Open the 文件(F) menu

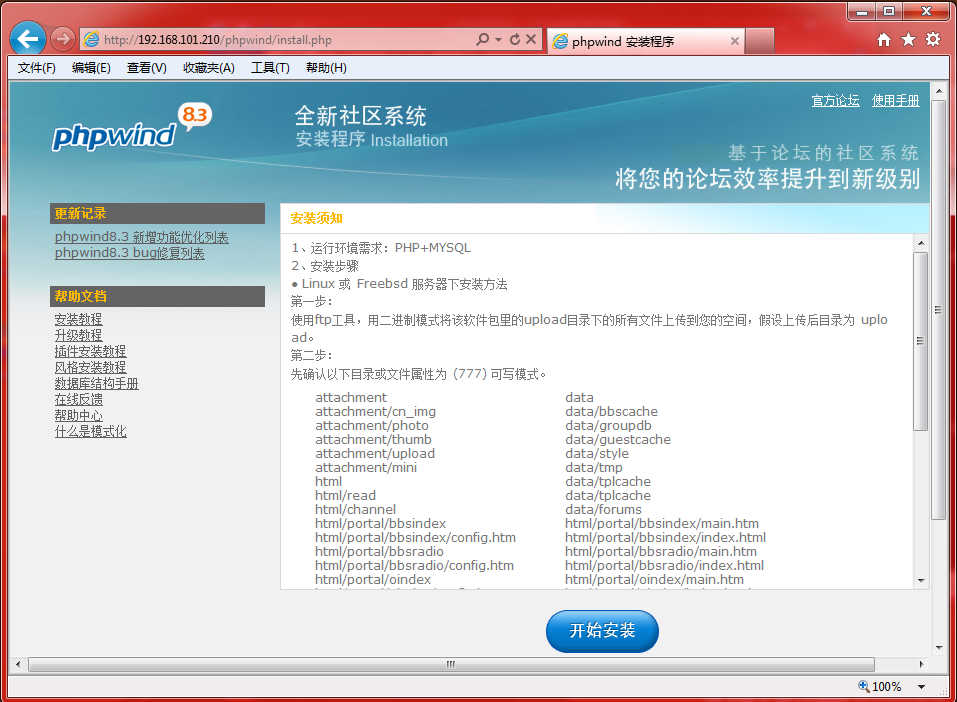coord(37,68)
